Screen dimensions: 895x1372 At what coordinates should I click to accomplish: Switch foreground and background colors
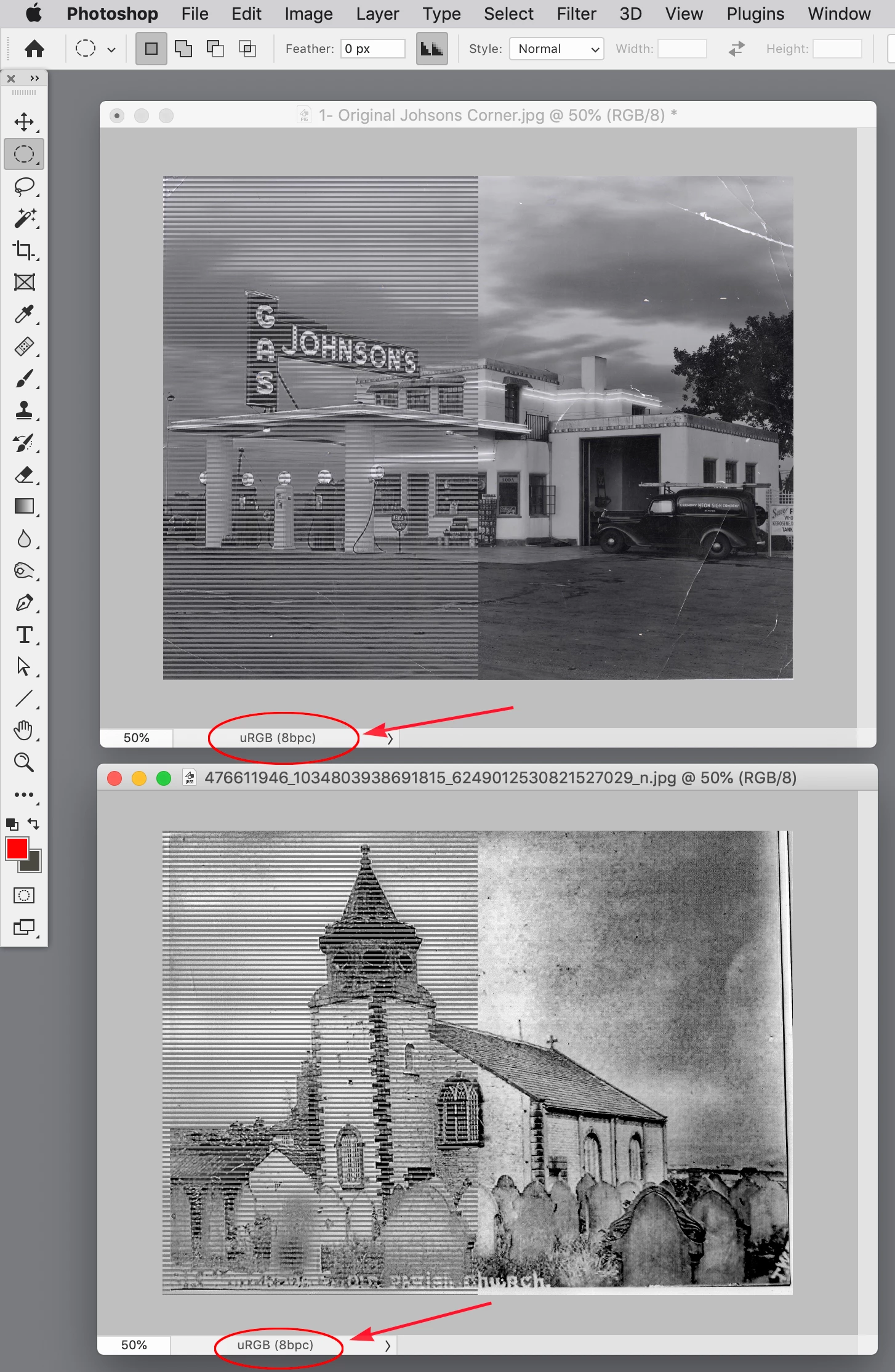[34, 823]
